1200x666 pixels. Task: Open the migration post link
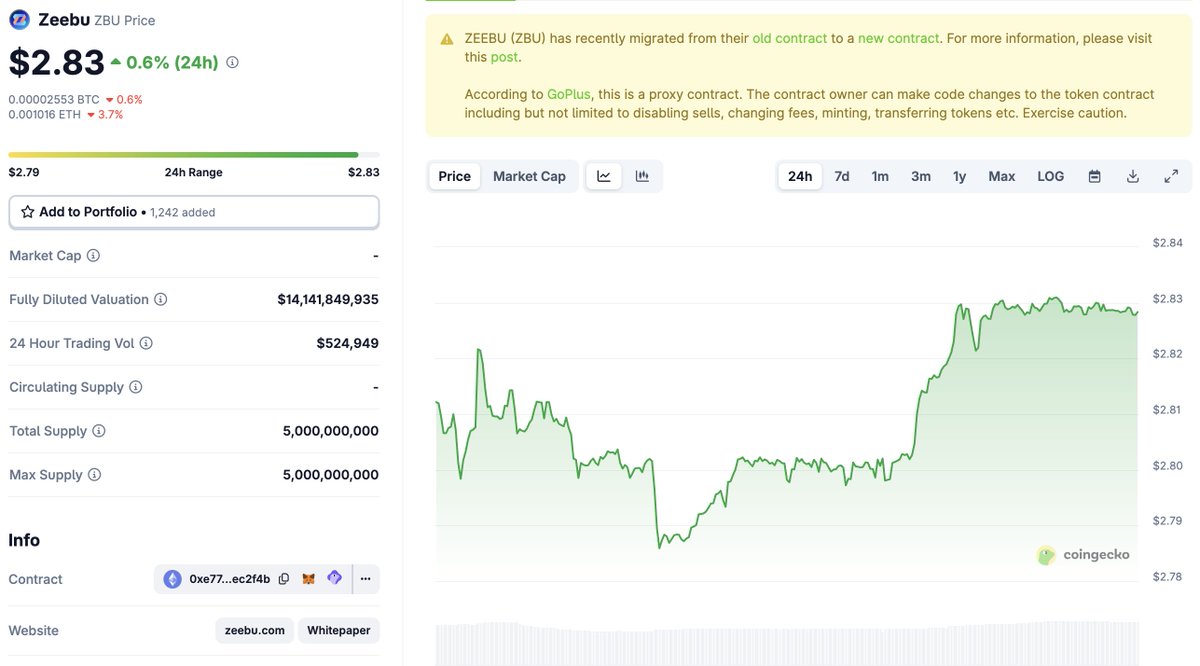coord(504,57)
